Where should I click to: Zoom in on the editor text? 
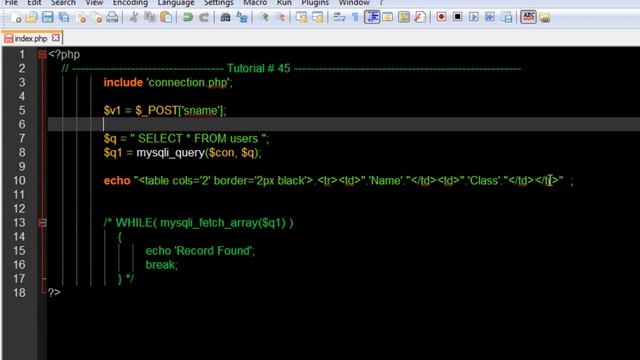(x=264, y=18)
